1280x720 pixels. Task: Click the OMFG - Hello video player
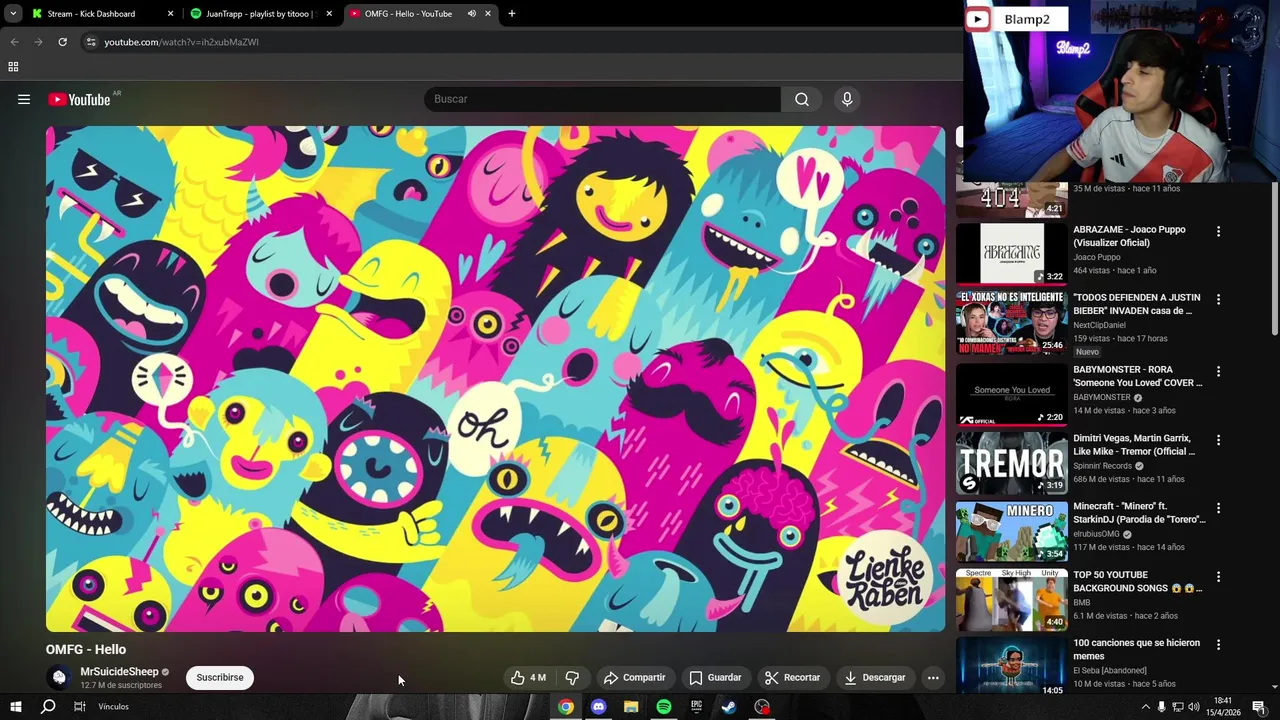[x=495, y=379]
